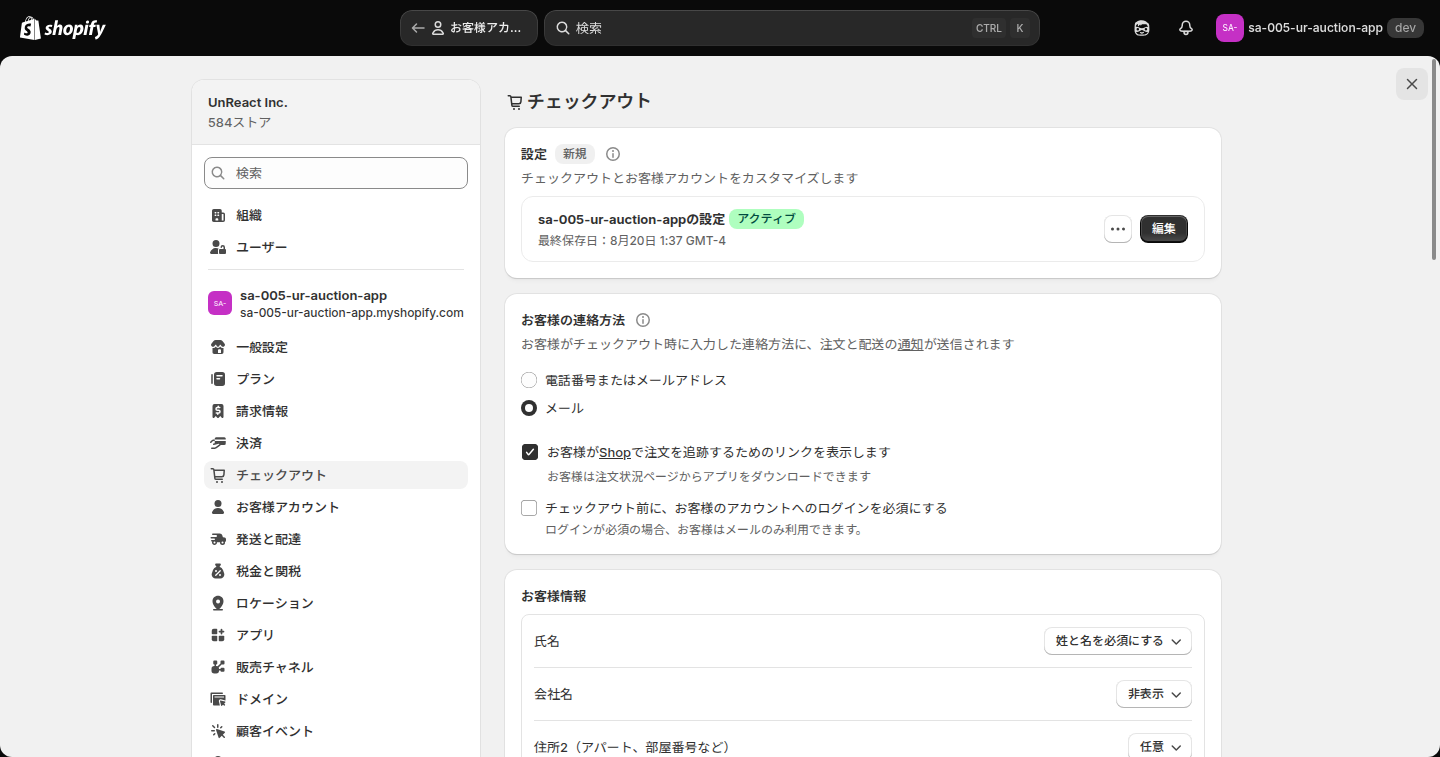
Task: Open the 氏名 dropdown 姓と名を必須にする
Action: [x=1118, y=641]
